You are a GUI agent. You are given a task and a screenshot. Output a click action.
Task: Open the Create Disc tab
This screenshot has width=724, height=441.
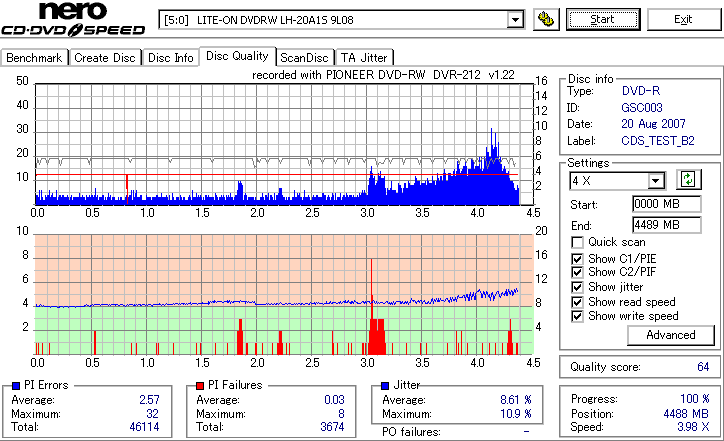105,58
